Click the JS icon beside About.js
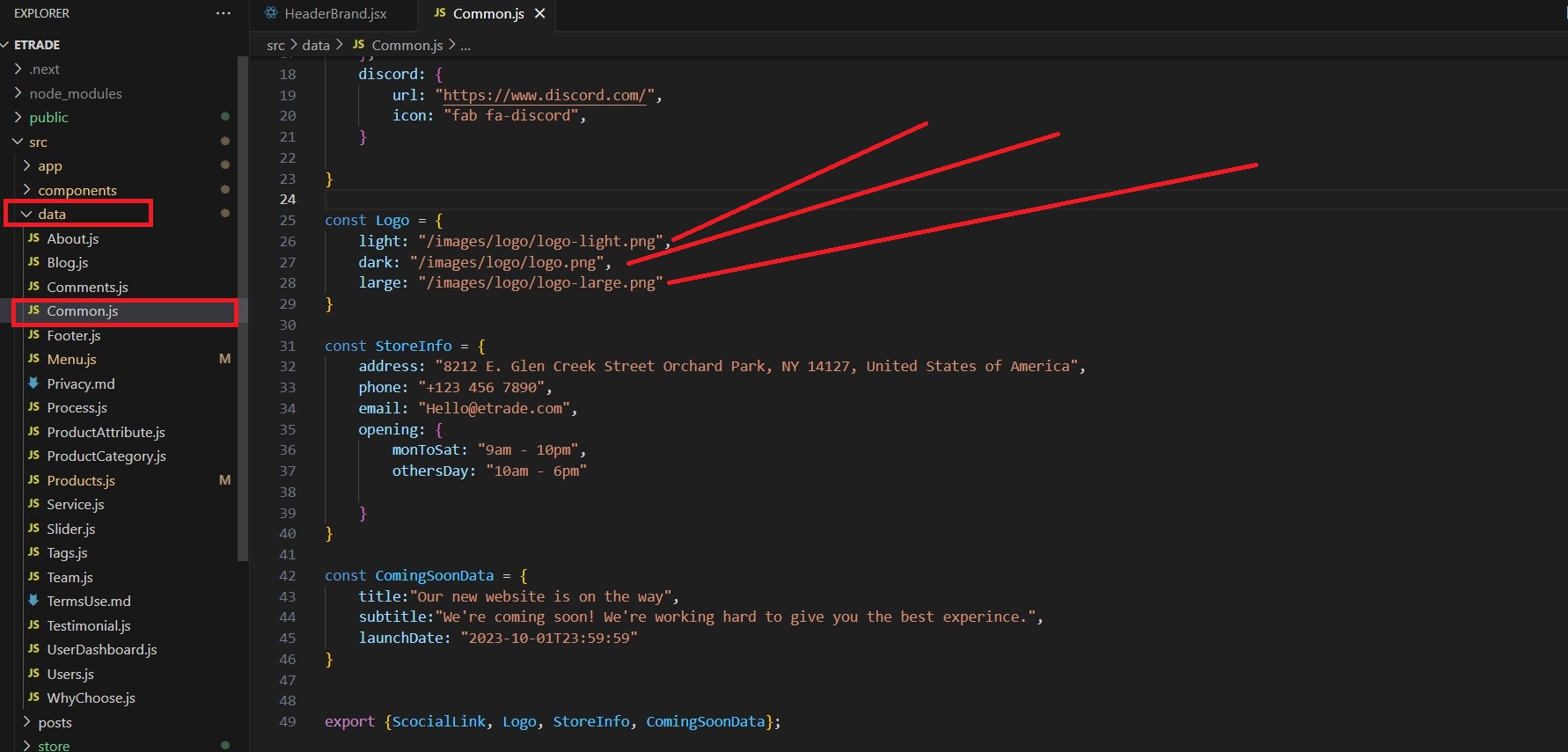Image resolution: width=1568 pixels, height=752 pixels. 33,237
